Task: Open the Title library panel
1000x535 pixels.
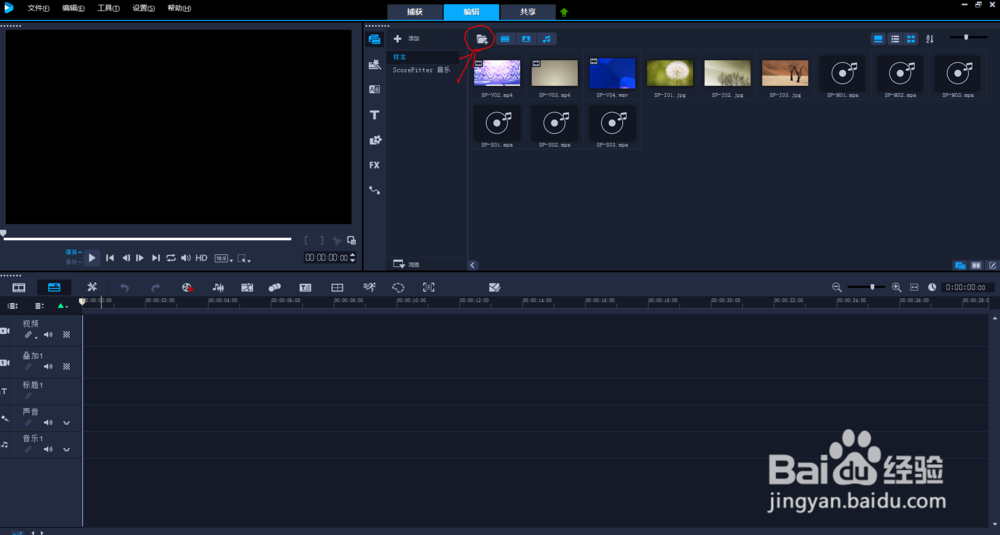Action: [374, 115]
